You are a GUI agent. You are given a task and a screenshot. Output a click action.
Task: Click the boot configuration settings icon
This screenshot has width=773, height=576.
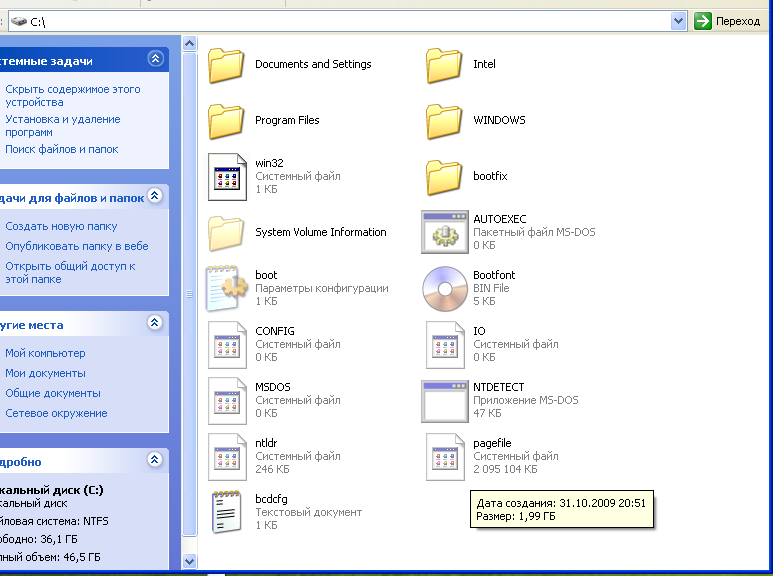(x=226, y=289)
